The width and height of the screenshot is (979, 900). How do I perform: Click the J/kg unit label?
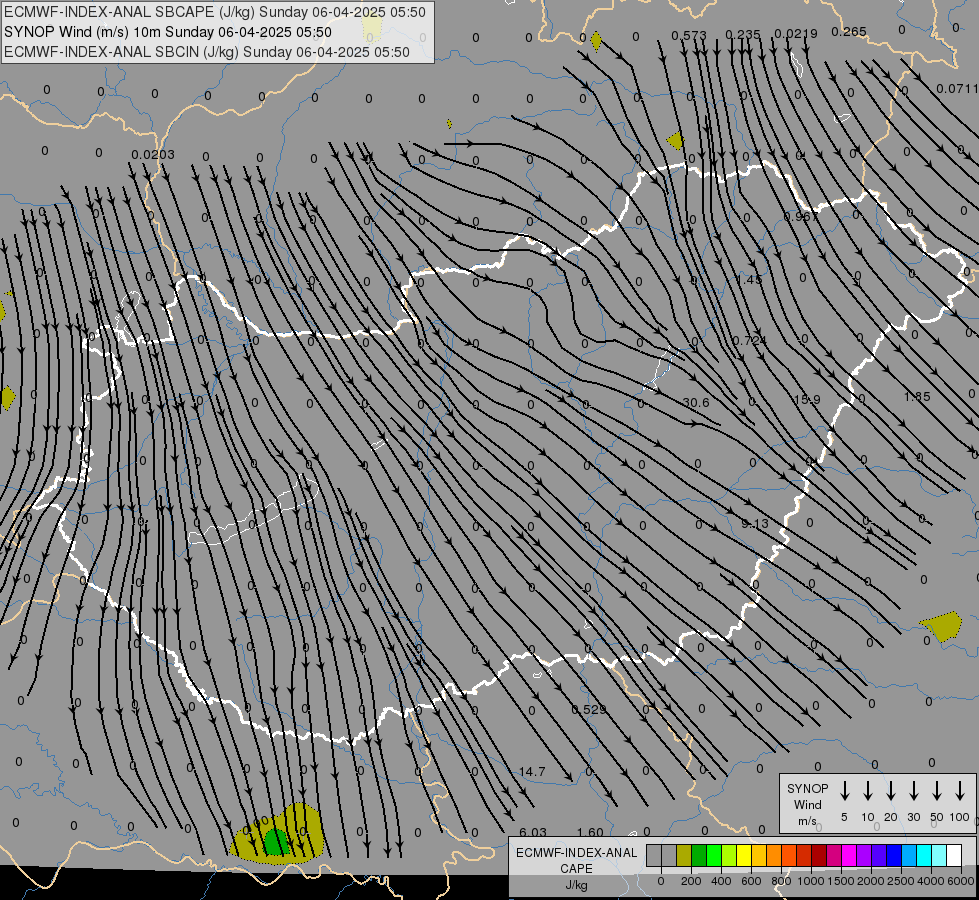(x=576, y=885)
